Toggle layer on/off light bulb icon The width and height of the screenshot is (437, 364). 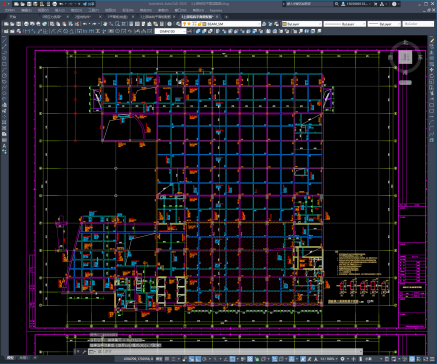click(x=185, y=24)
